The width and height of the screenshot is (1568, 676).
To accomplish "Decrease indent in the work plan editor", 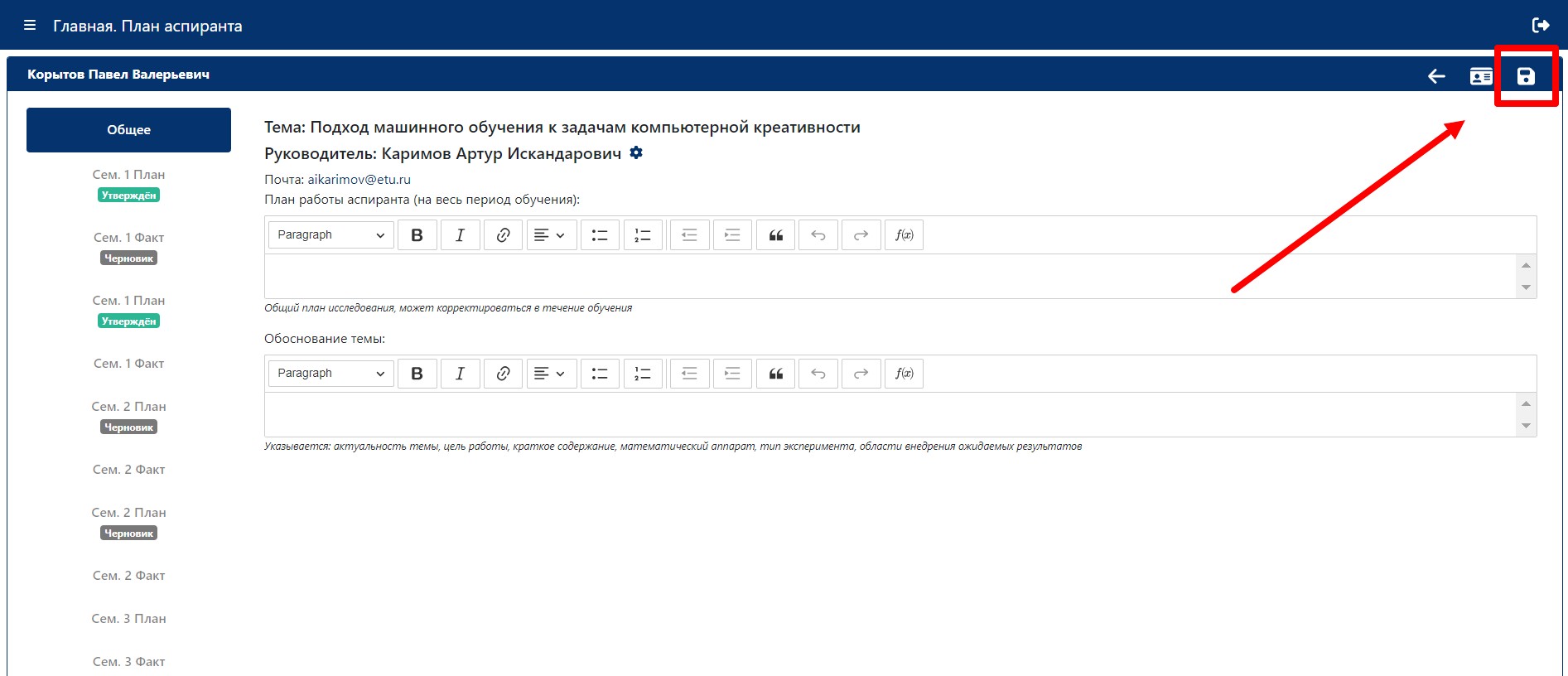I will click(689, 235).
